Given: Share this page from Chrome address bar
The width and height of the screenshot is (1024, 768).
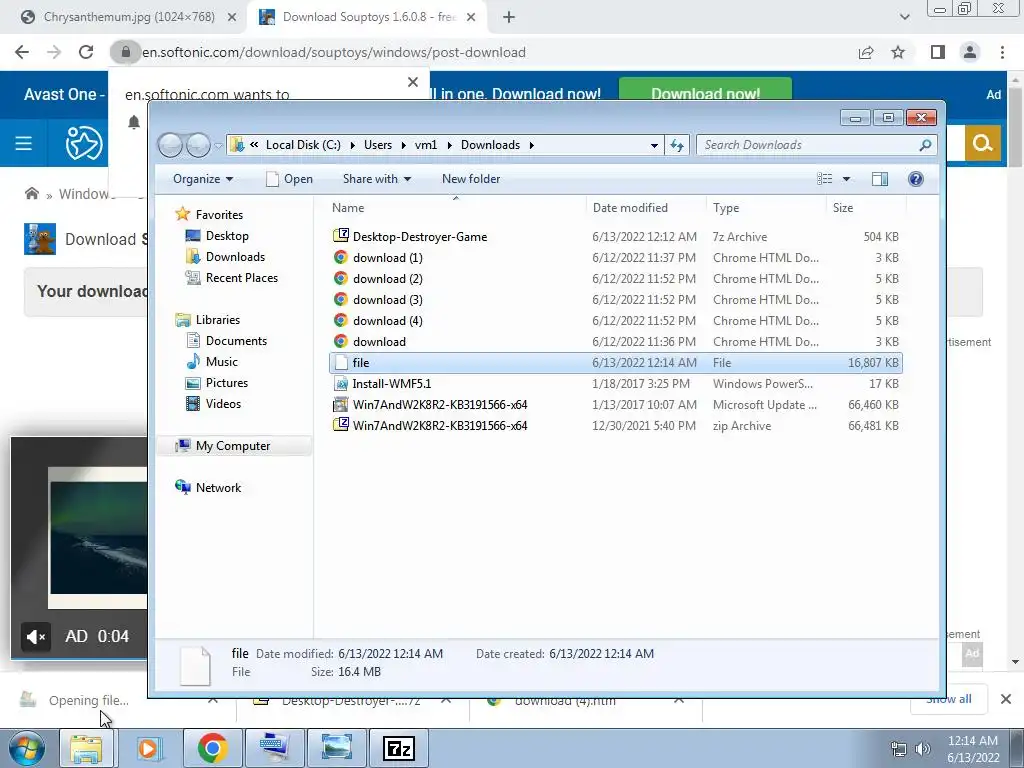Looking at the screenshot, I should (866, 52).
